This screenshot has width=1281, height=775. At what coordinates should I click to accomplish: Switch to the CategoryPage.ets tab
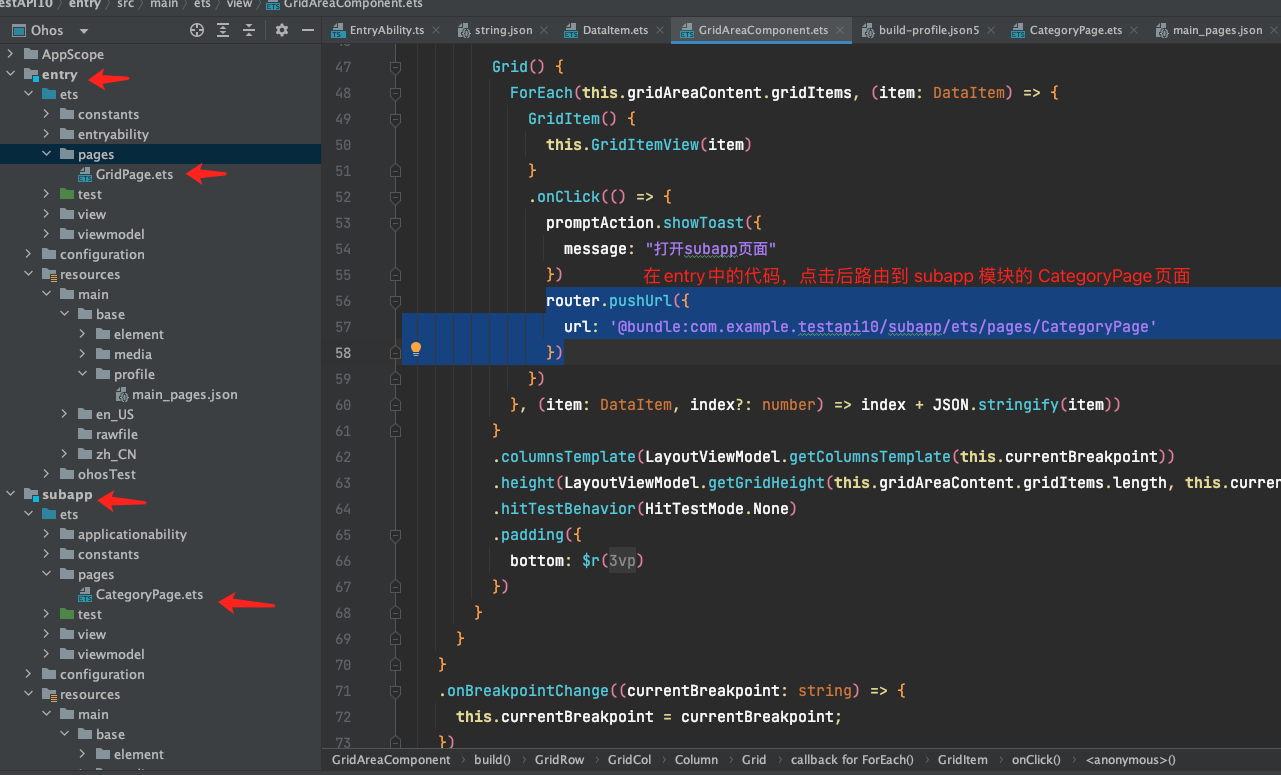click(1075, 30)
